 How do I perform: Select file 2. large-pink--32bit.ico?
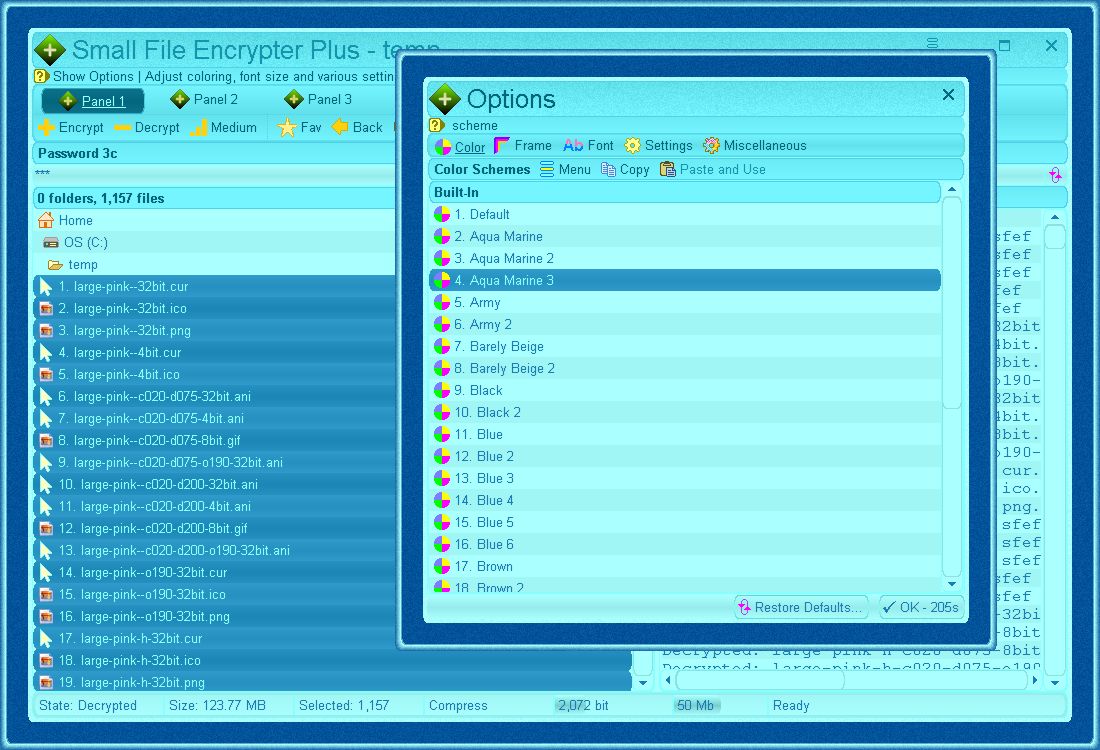(215, 309)
